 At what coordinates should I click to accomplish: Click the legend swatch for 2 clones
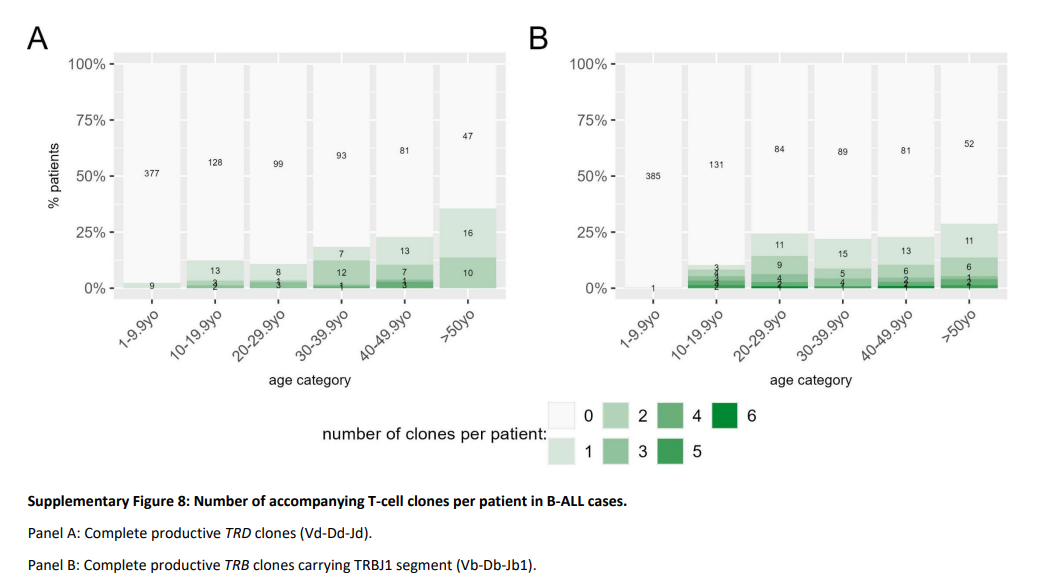[616, 416]
